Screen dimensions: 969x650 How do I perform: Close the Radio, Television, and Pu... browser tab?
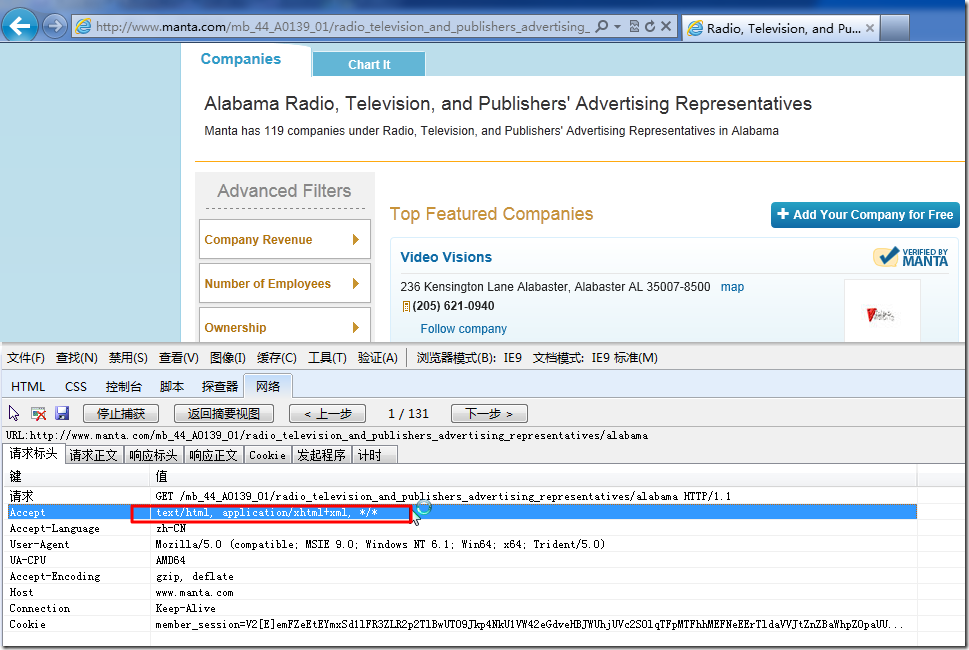(870, 28)
